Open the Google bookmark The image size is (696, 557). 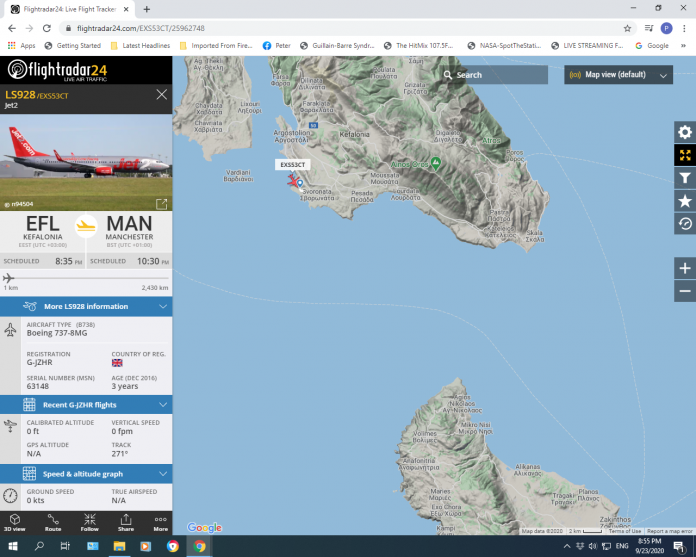[652, 46]
